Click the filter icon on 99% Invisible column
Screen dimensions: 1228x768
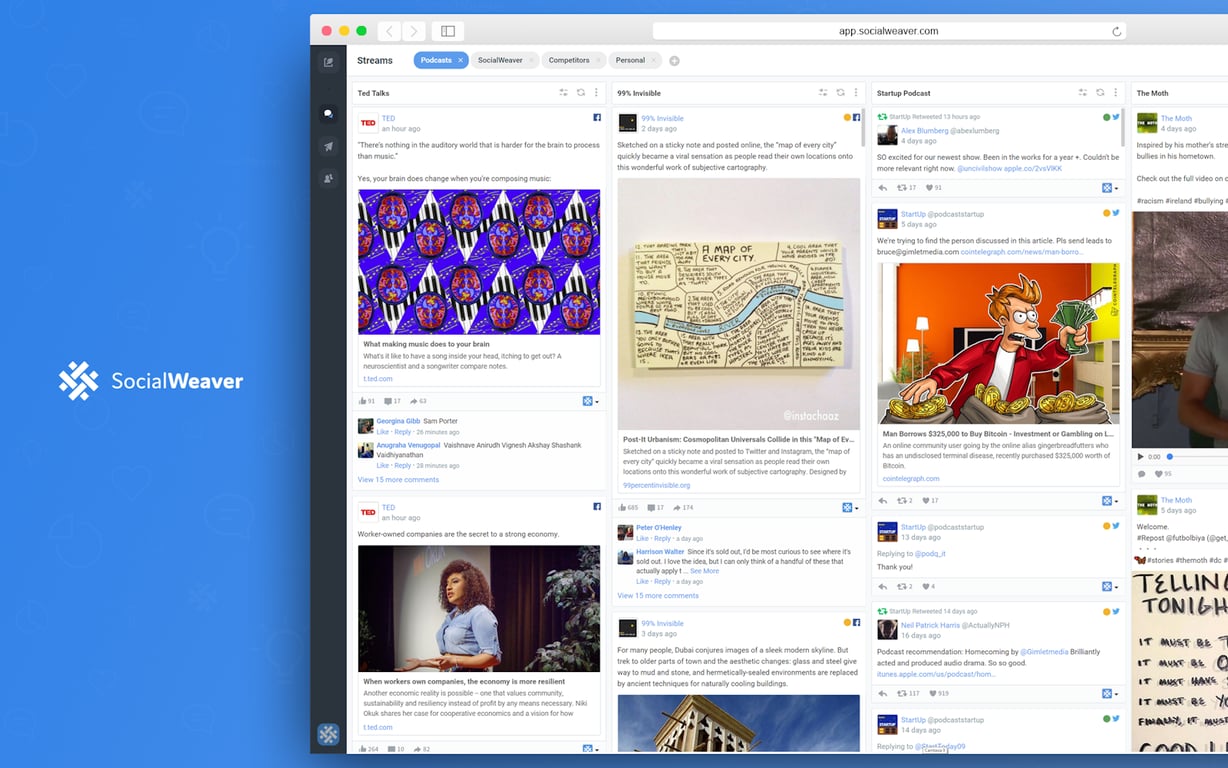click(x=823, y=92)
